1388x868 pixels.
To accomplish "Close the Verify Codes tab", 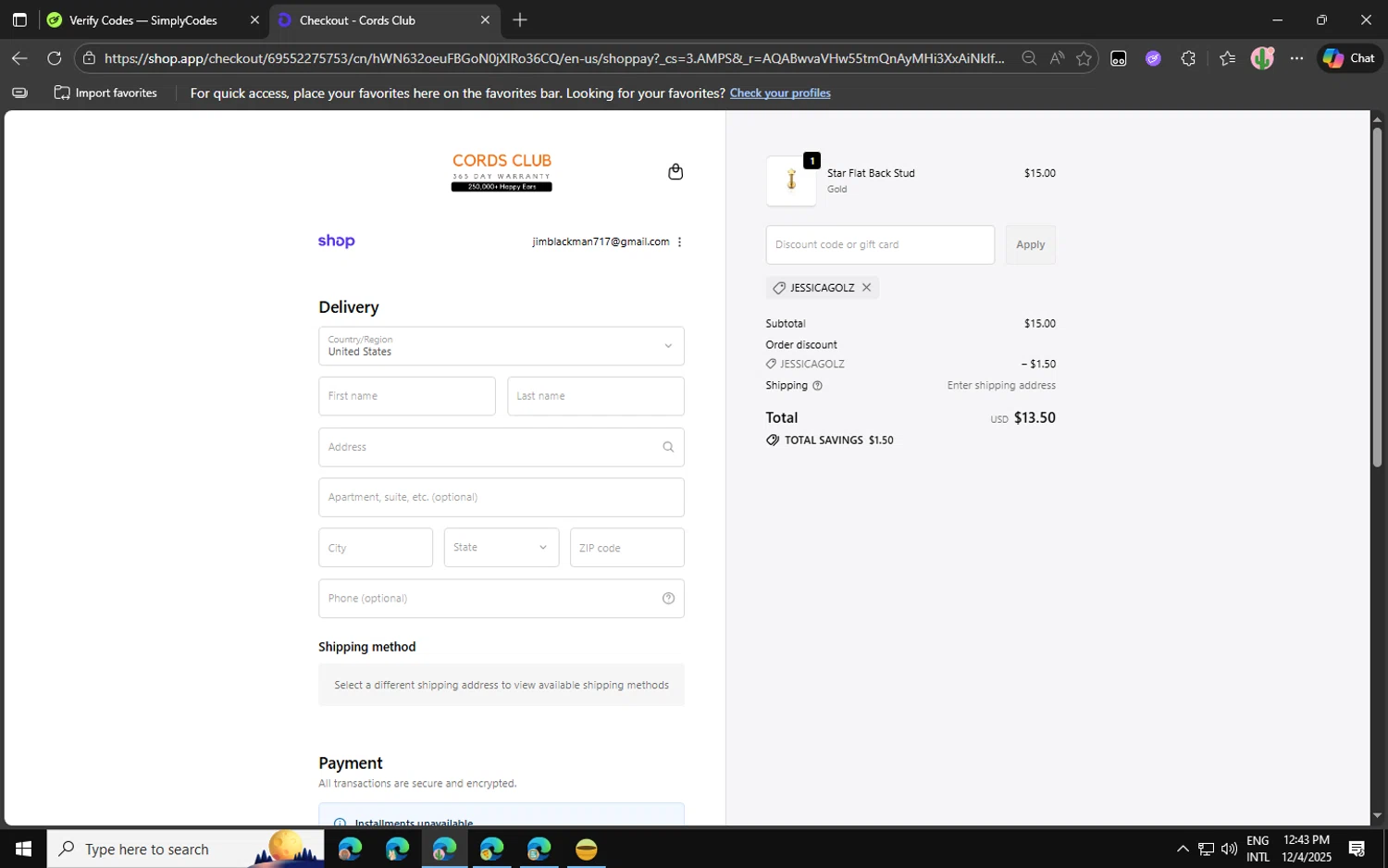I will coord(254,19).
